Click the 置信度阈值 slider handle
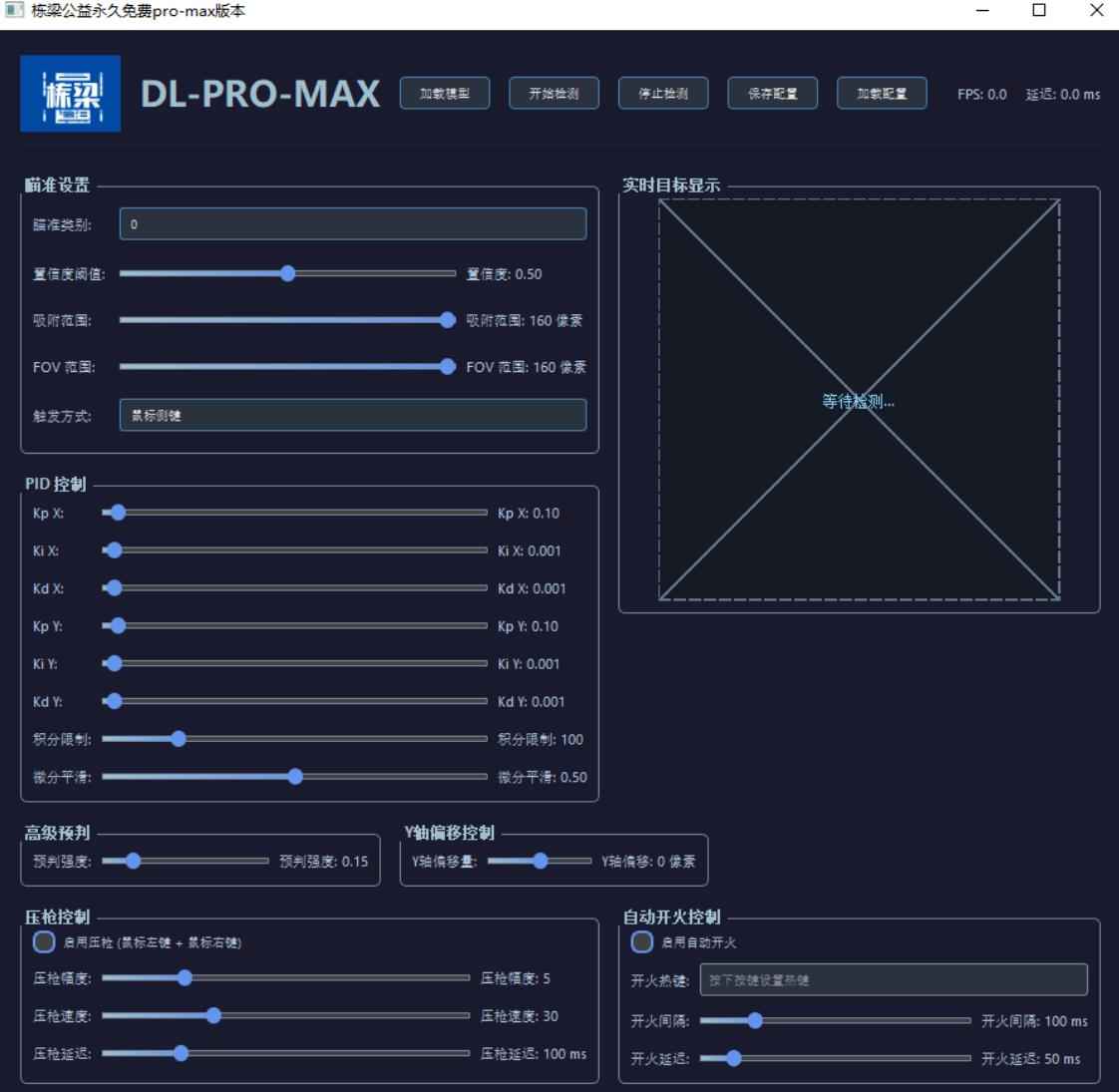This screenshot has height=1092, width=1119. point(287,273)
